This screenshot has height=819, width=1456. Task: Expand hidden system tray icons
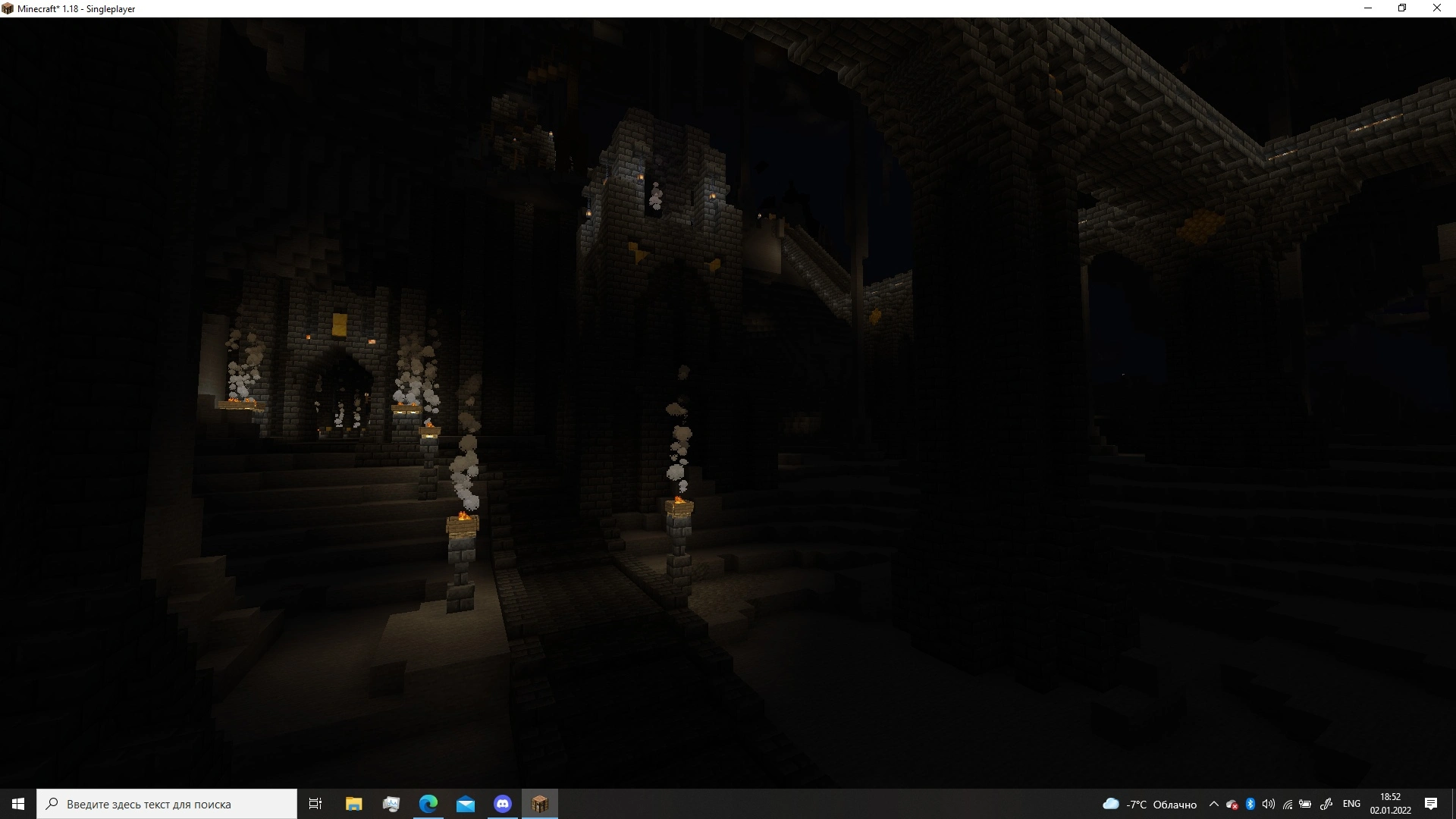[x=1213, y=804]
